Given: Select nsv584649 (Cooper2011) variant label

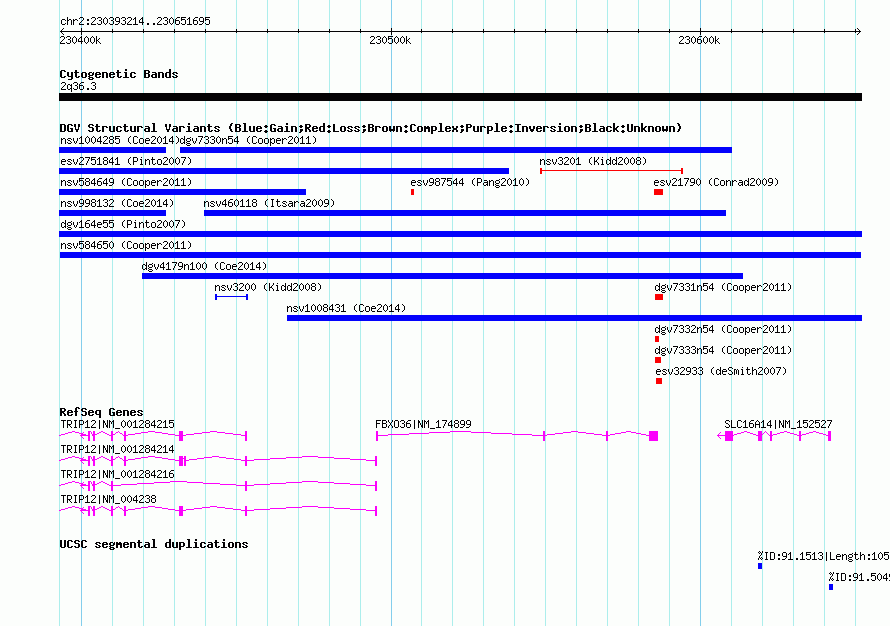Looking at the screenshot, I should click(x=126, y=182).
